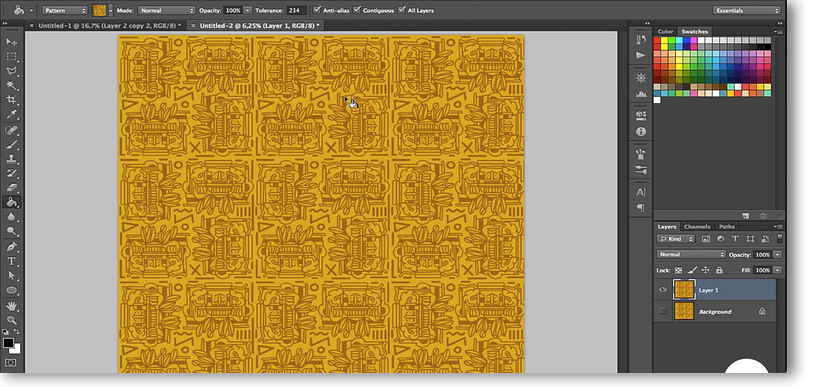
Task: Select the Crop tool
Action: 11,99
